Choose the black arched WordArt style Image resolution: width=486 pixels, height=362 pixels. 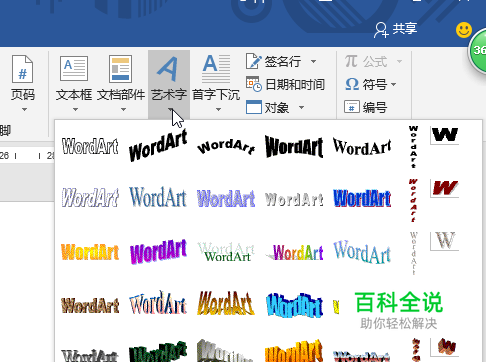click(226, 146)
